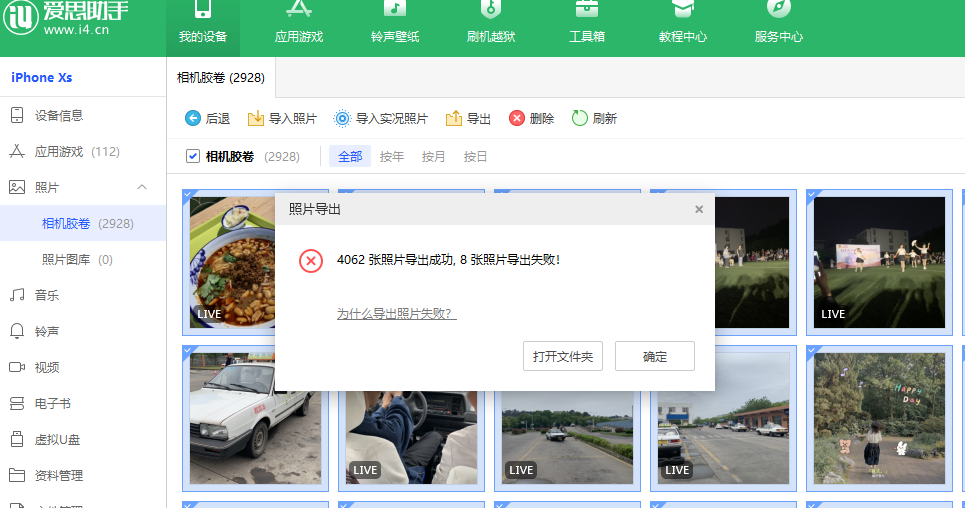Open 我的设备 in the top navigation
Image resolution: width=965 pixels, height=508 pixels.
point(202,28)
